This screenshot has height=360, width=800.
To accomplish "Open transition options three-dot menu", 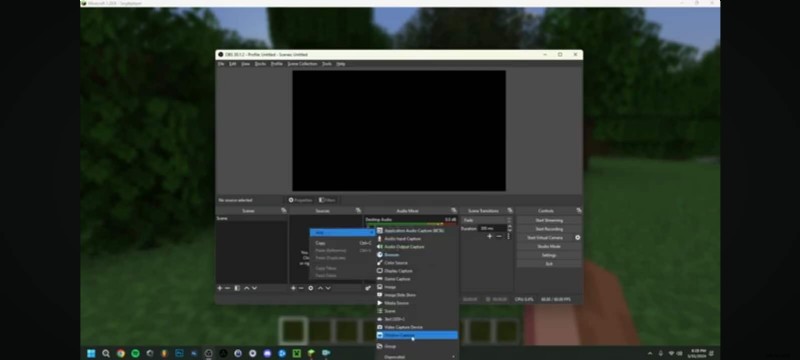I will point(508,237).
